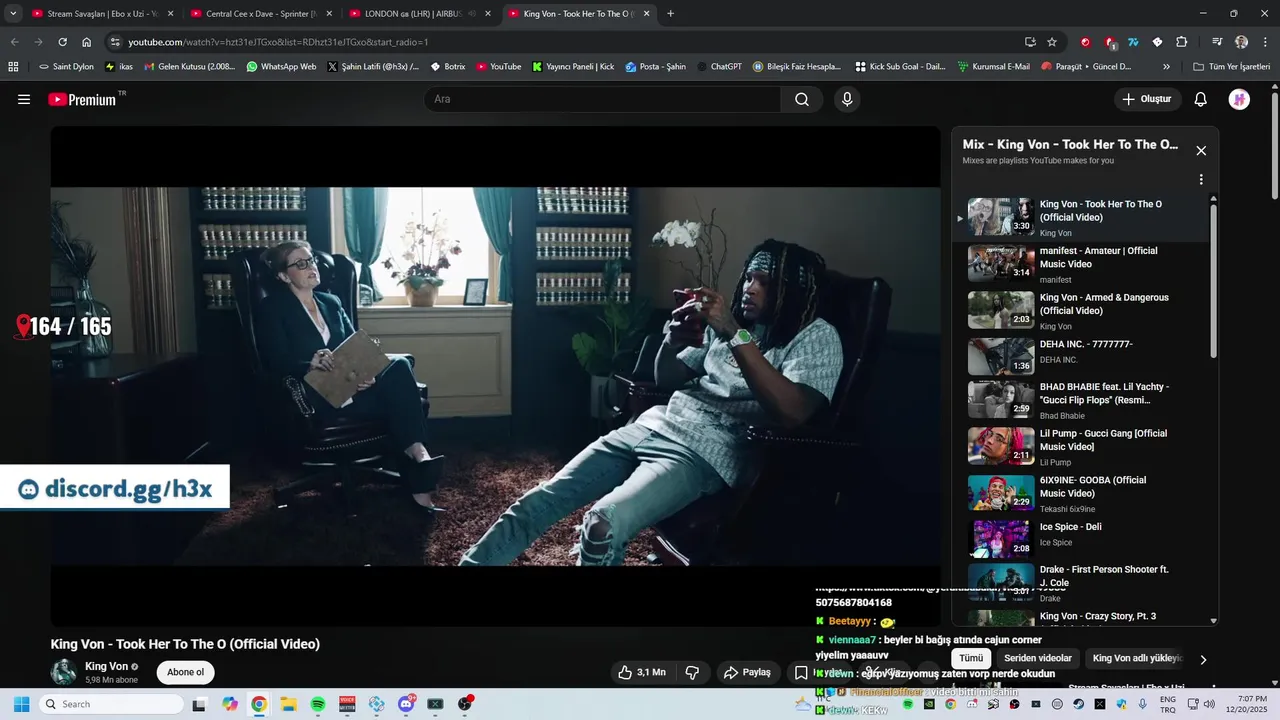The height and width of the screenshot is (720, 1280).
Task: Open the tab search dropdown arrow
Action: click(x=13, y=14)
